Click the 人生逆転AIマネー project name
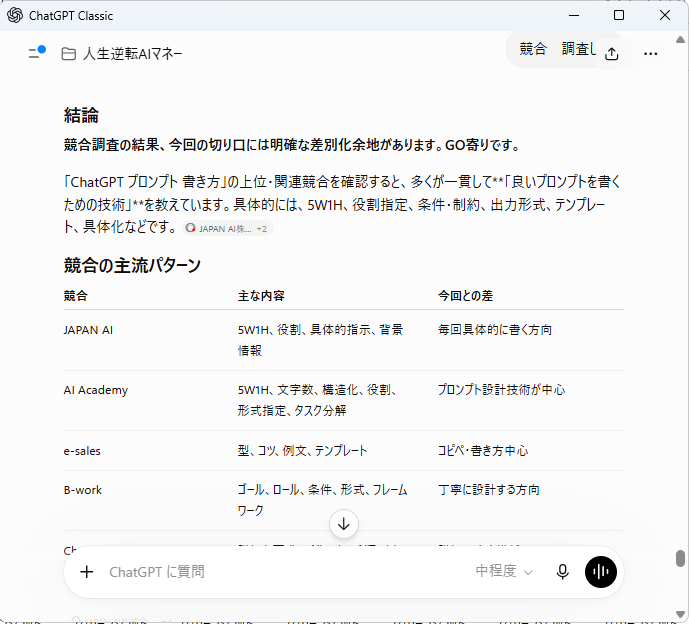This screenshot has height=624, width=689. [132, 54]
